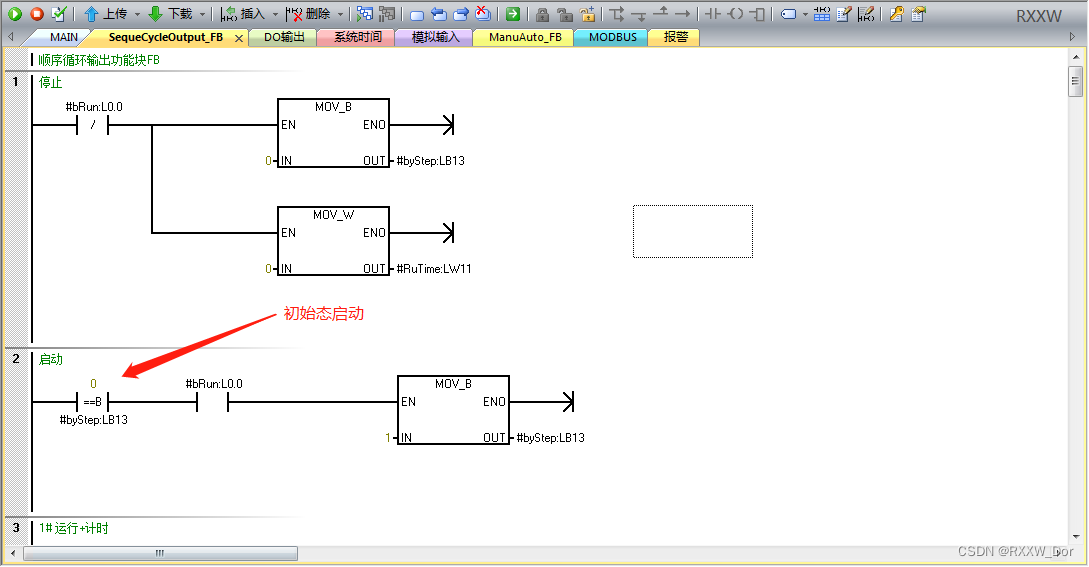The height and width of the screenshot is (567, 1089).
Task: Click the insert line up icon
Action: click(x=660, y=13)
